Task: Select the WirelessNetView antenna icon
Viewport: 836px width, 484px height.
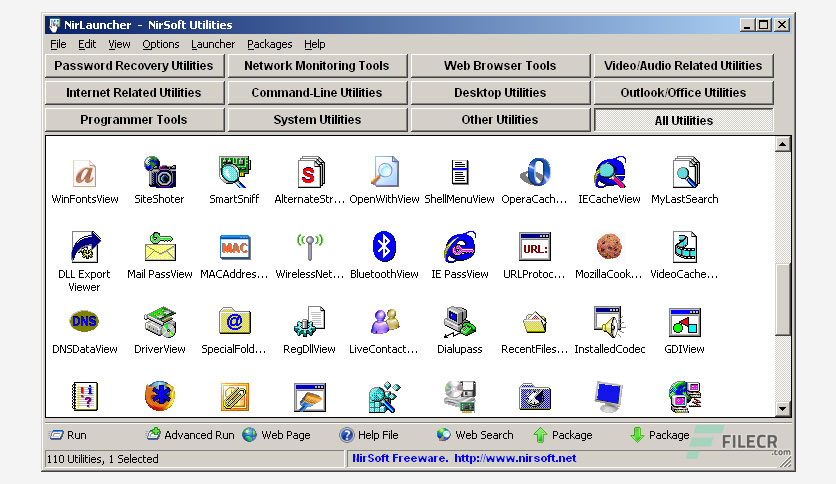Action: (310, 247)
